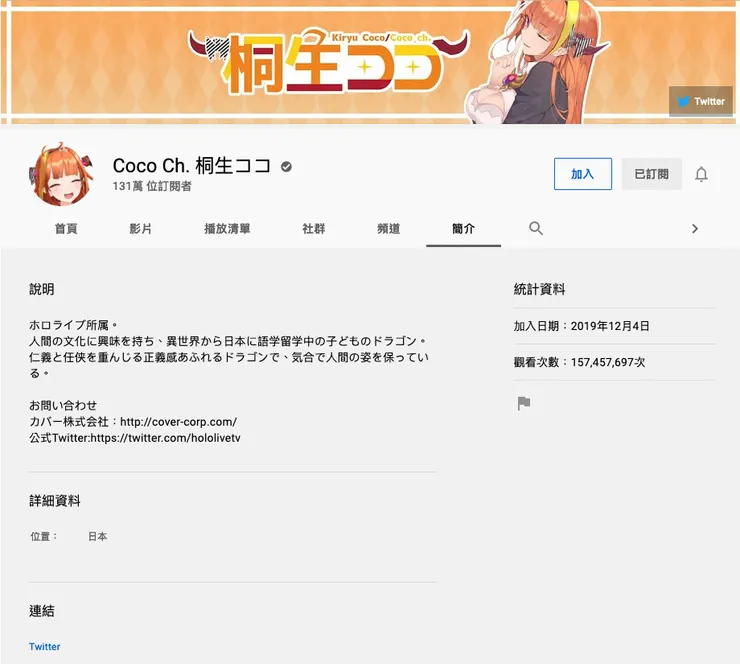Click the 桐生ココ banner logo

[328, 61]
